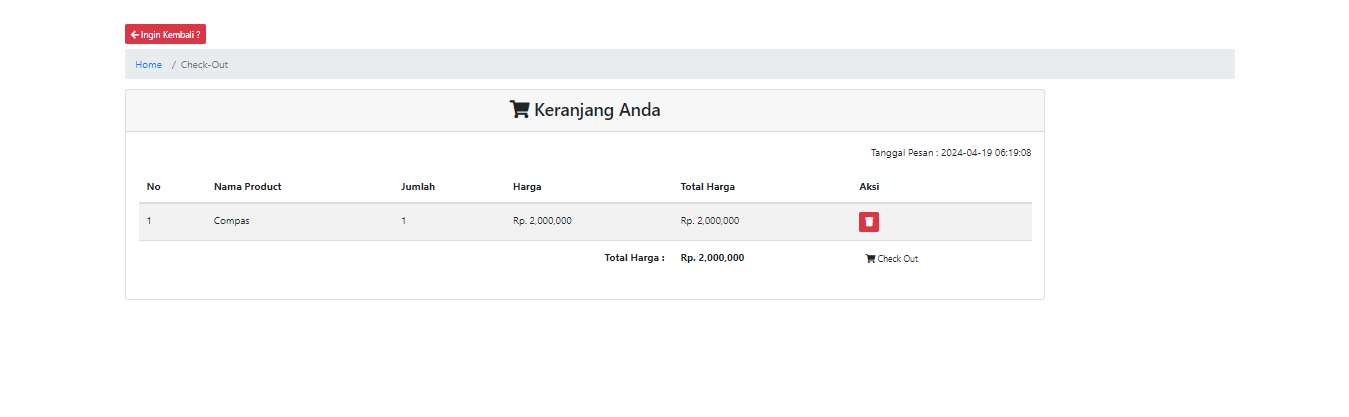Click the Aksi column header
The width and height of the screenshot is (1349, 417).
point(869,187)
